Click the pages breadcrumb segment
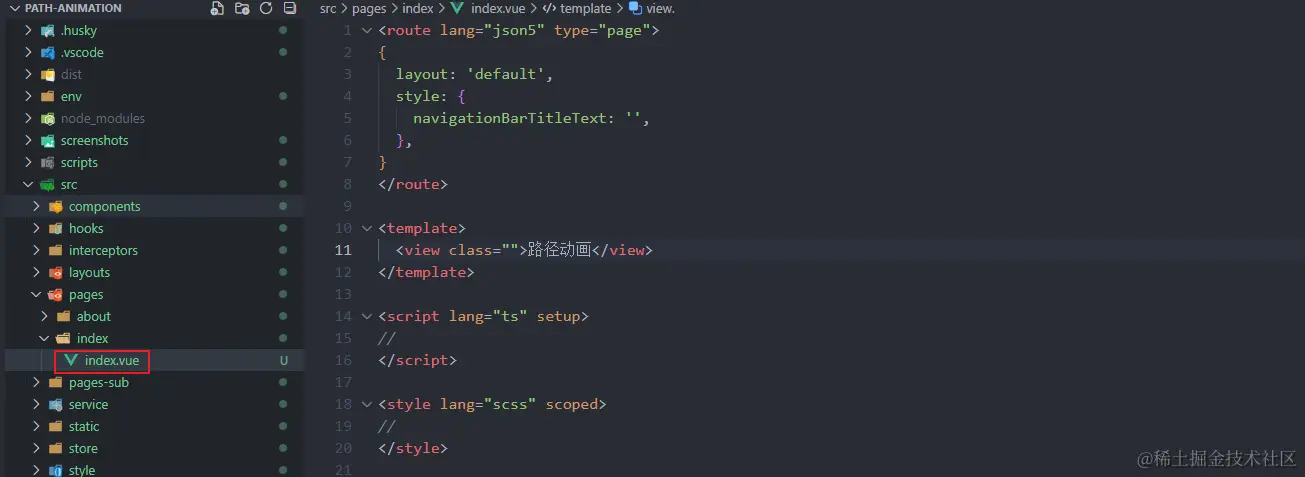 click(x=369, y=8)
